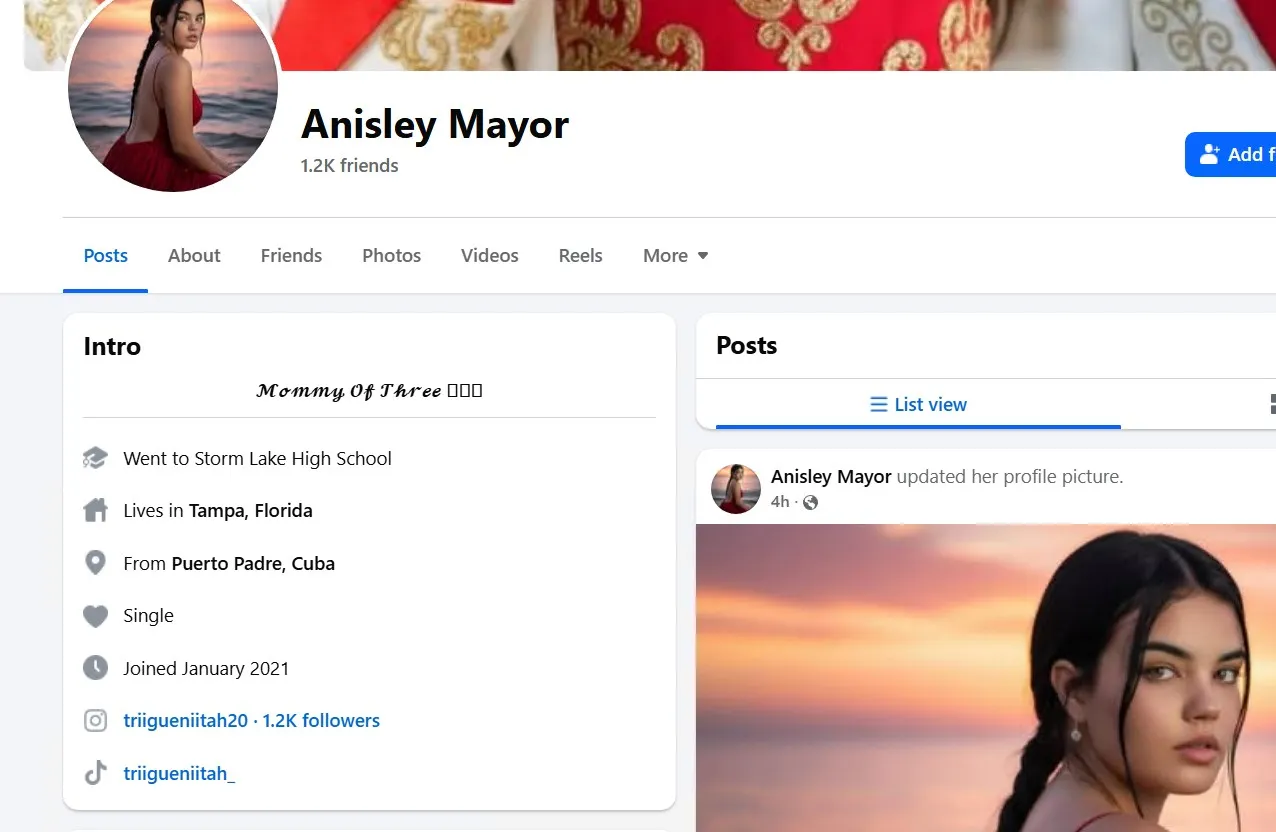
Task: Open the circular profile picture
Action: tap(173, 93)
